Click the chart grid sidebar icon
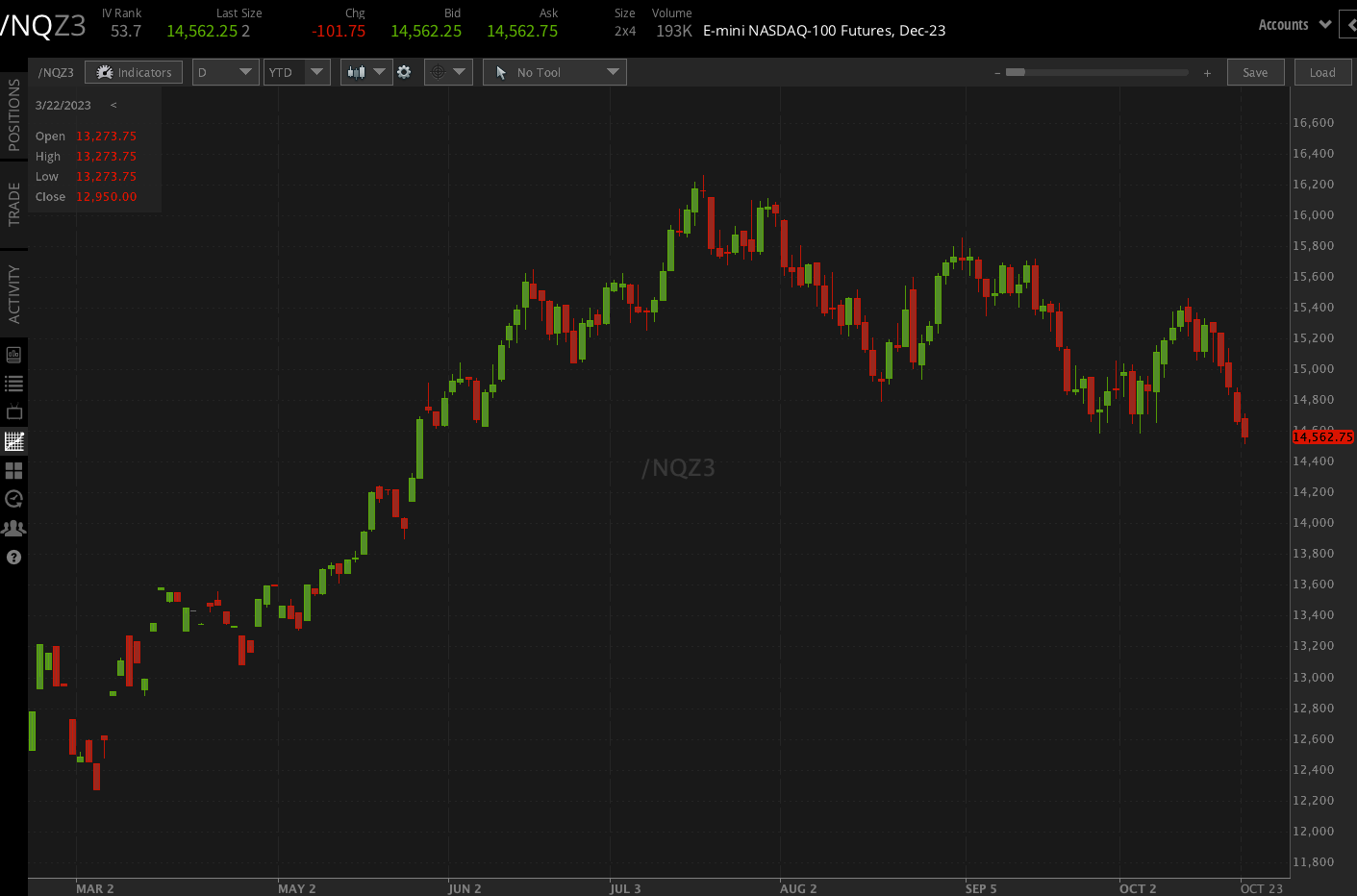The width and height of the screenshot is (1357, 896). tap(13, 441)
